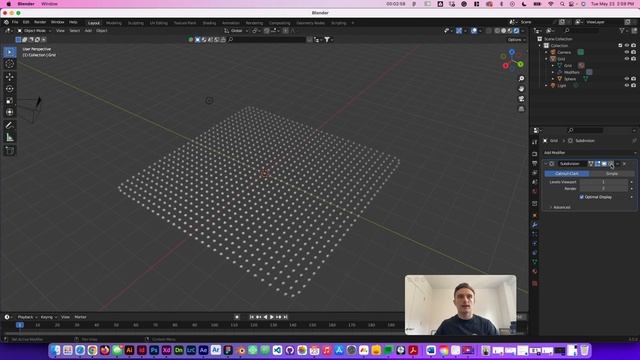The height and width of the screenshot is (360, 640).
Task: Toggle modifier show in viewport
Action: [x=604, y=164]
